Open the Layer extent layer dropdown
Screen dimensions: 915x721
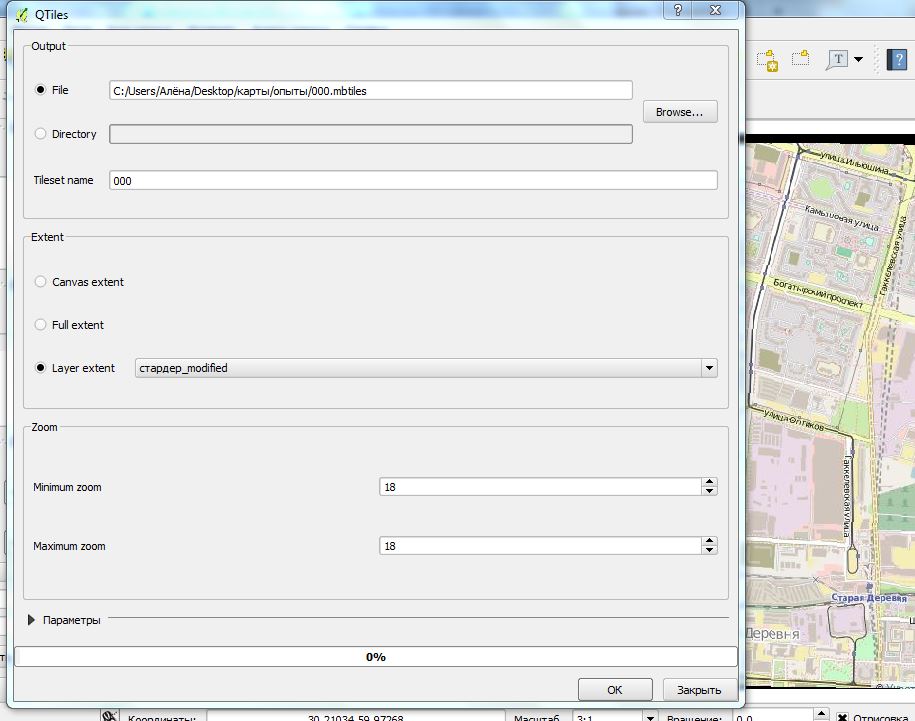click(709, 368)
